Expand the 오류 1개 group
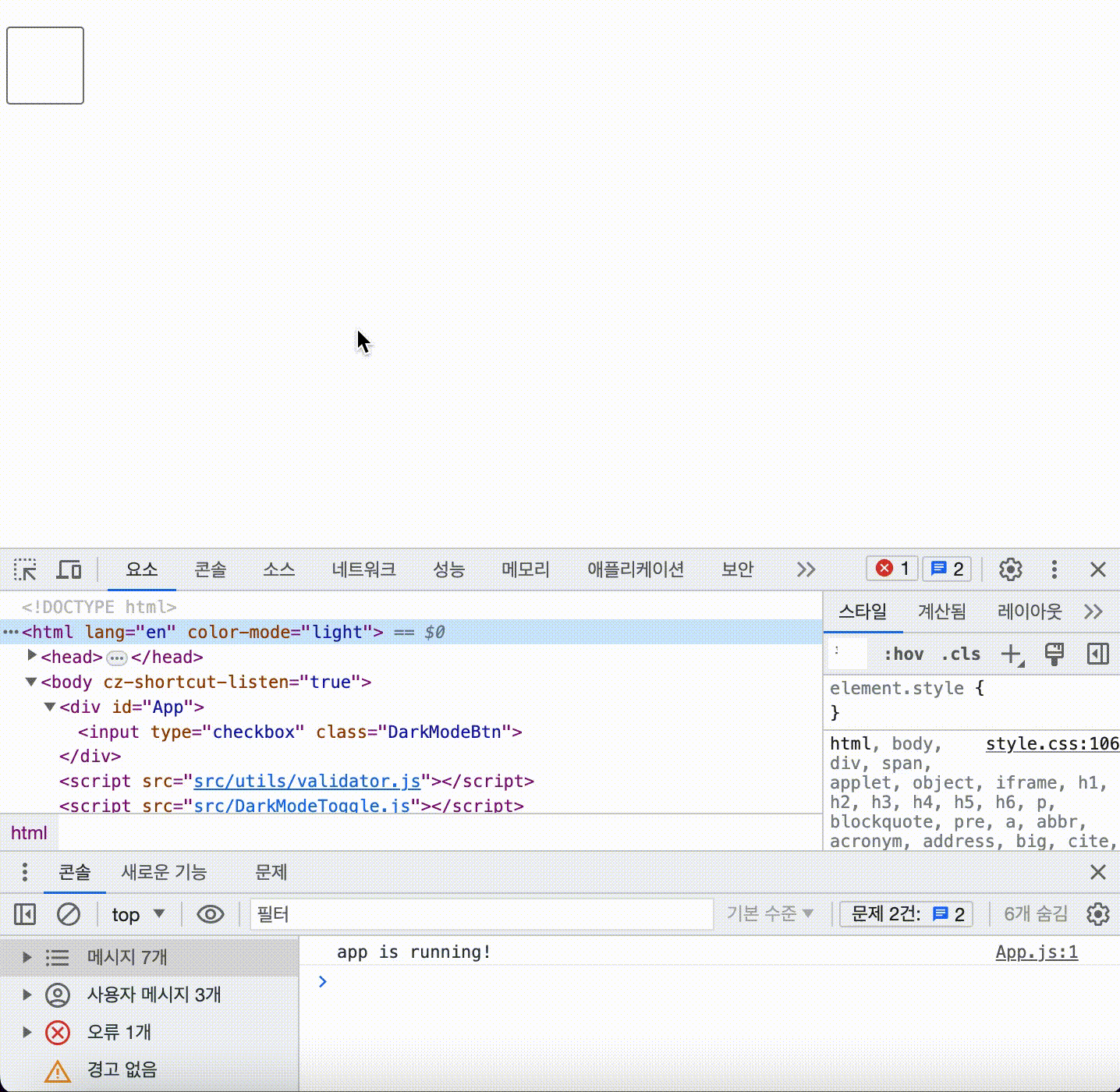 (27, 1032)
